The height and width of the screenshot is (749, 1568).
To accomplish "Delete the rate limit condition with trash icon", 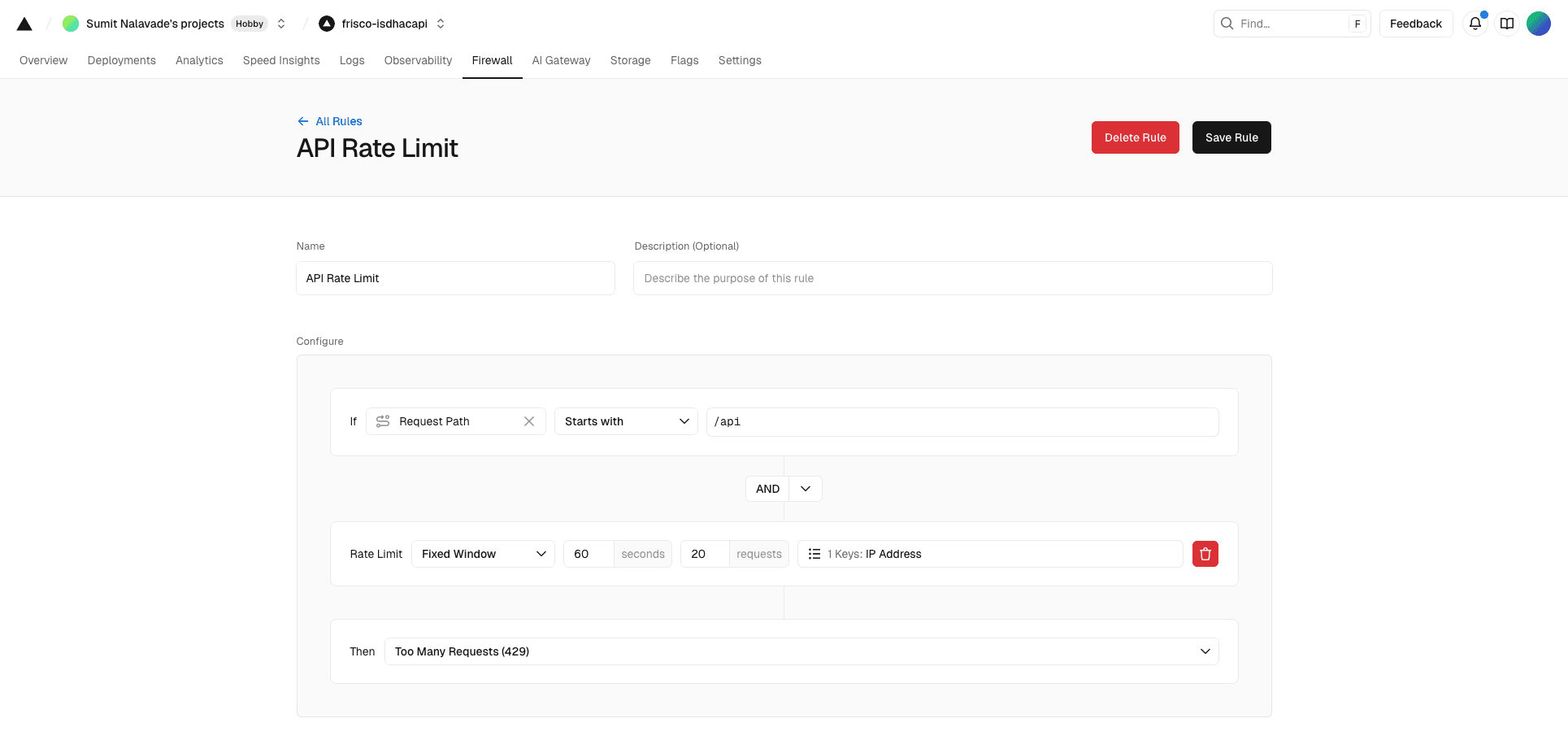I will pos(1205,554).
